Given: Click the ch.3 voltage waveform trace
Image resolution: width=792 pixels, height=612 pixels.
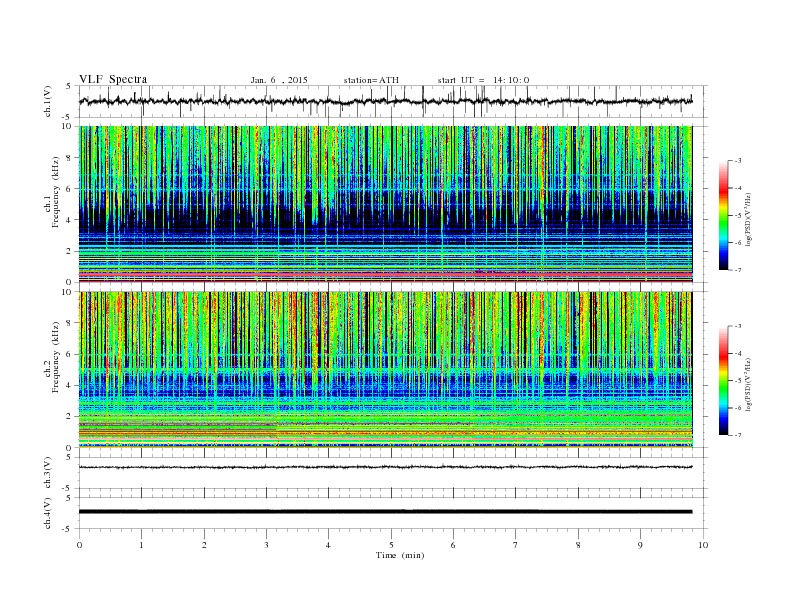Looking at the screenshot, I should tap(386, 467).
